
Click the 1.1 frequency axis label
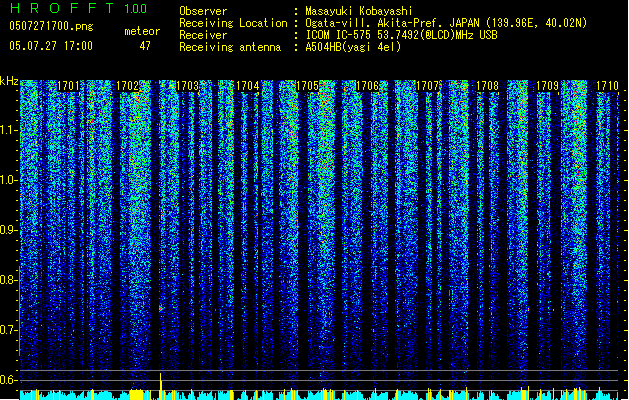point(9,130)
